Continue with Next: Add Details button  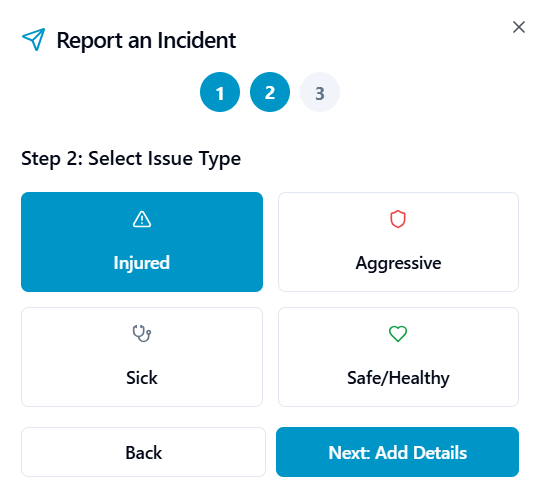tap(397, 452)
